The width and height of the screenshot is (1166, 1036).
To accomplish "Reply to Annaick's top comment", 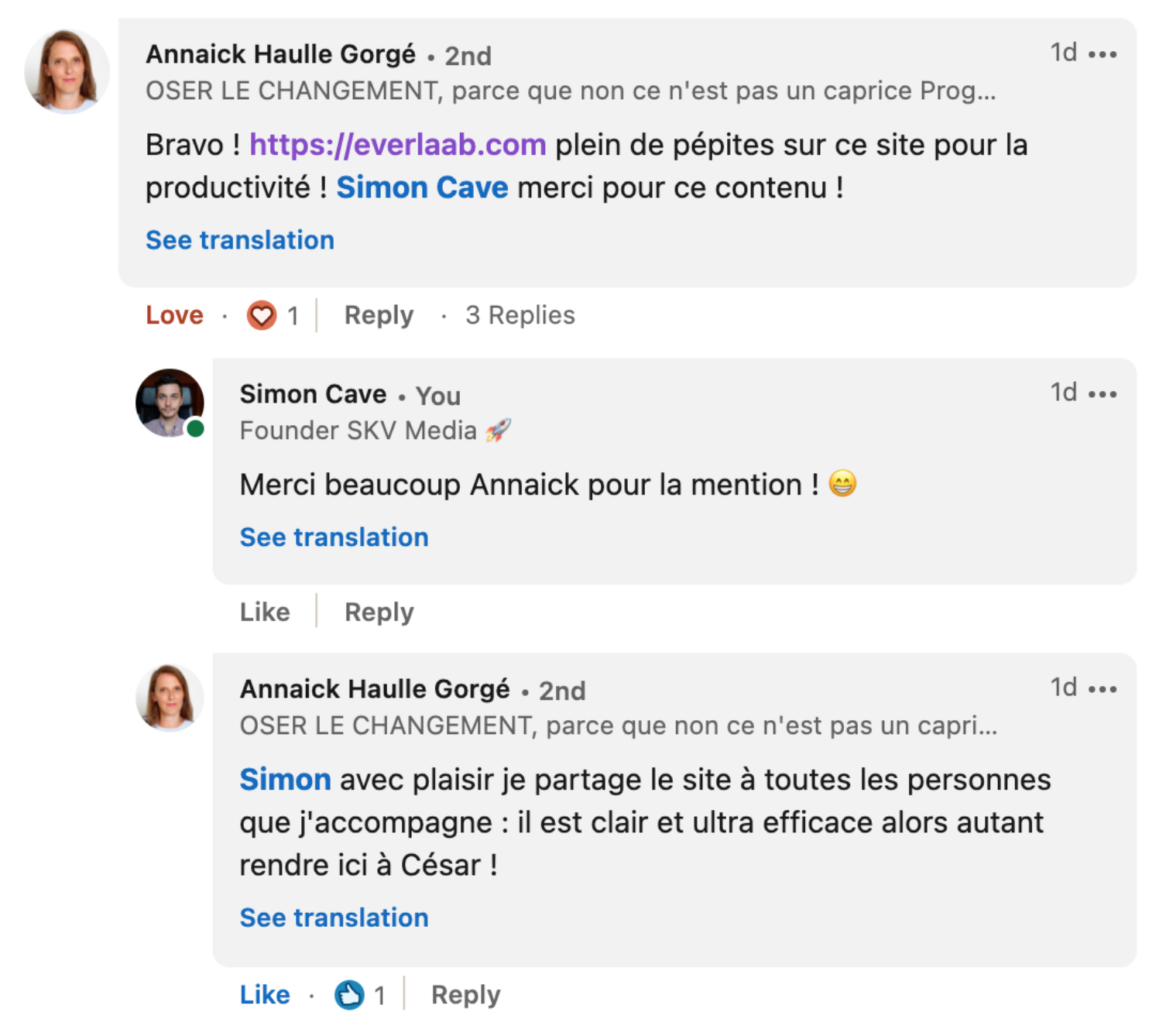I will point(379,315).
